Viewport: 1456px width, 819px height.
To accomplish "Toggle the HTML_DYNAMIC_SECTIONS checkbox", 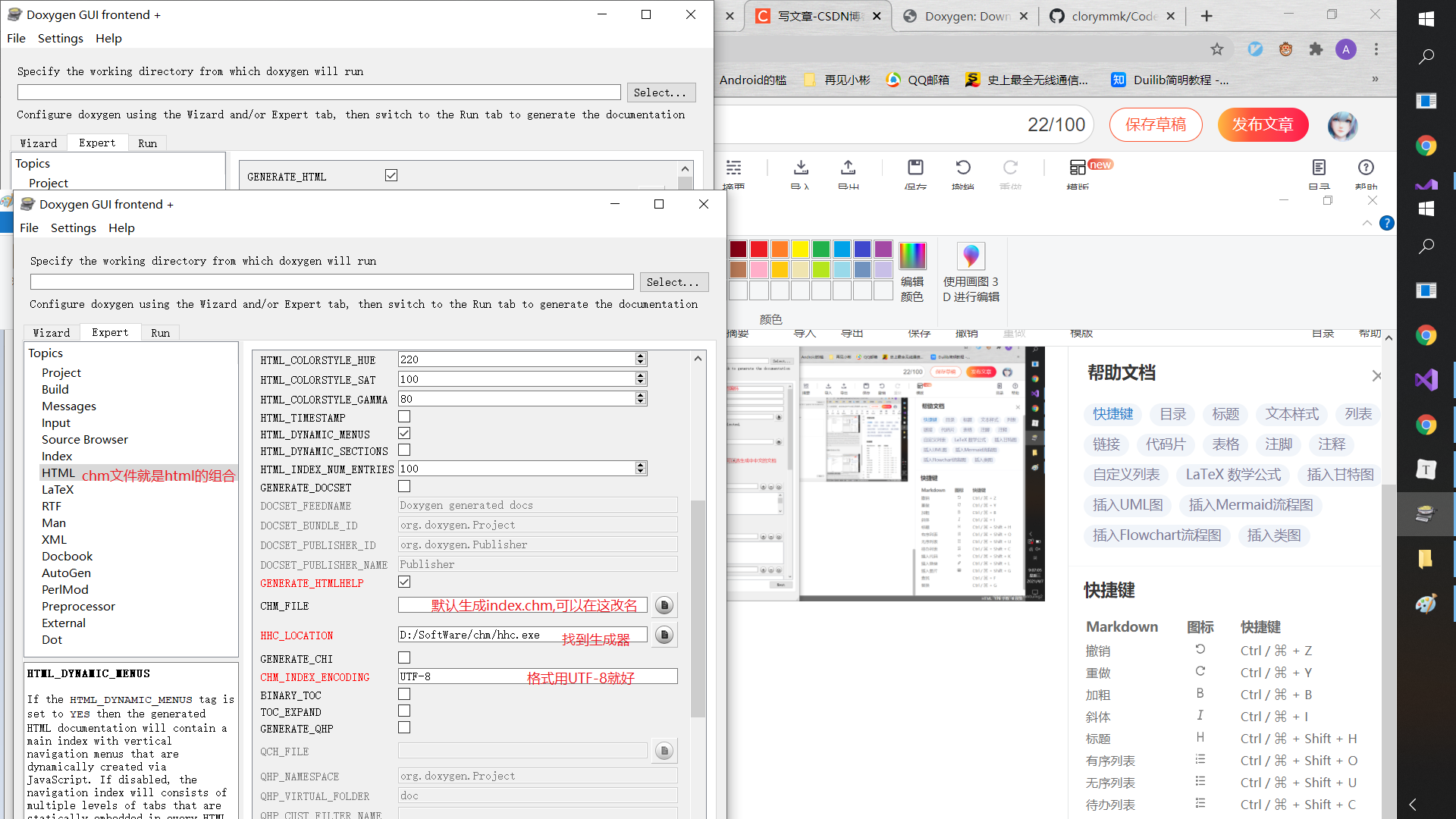I will coord(405,450).
